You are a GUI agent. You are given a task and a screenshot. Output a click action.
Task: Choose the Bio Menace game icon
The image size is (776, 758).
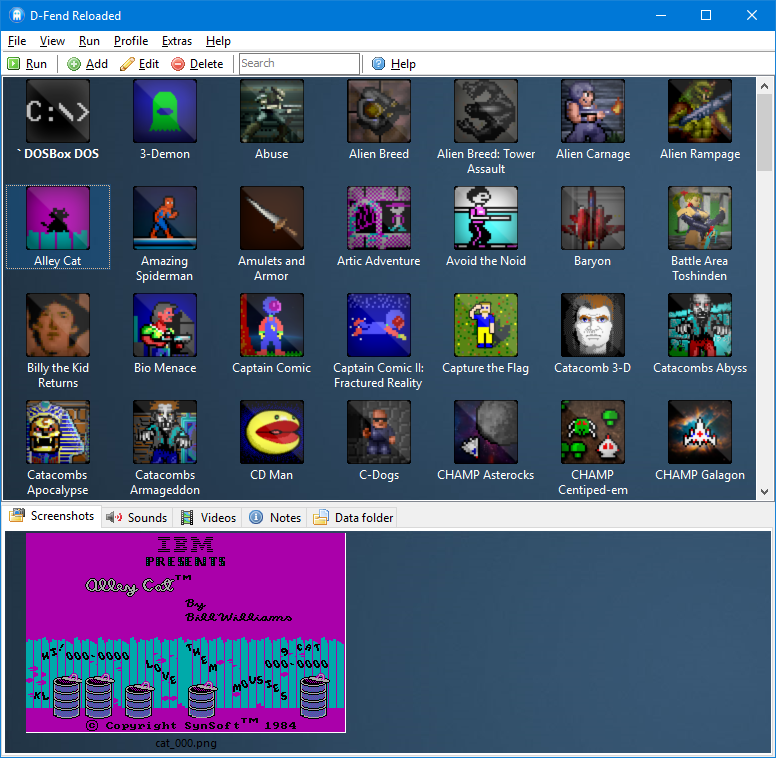(165, 325)
